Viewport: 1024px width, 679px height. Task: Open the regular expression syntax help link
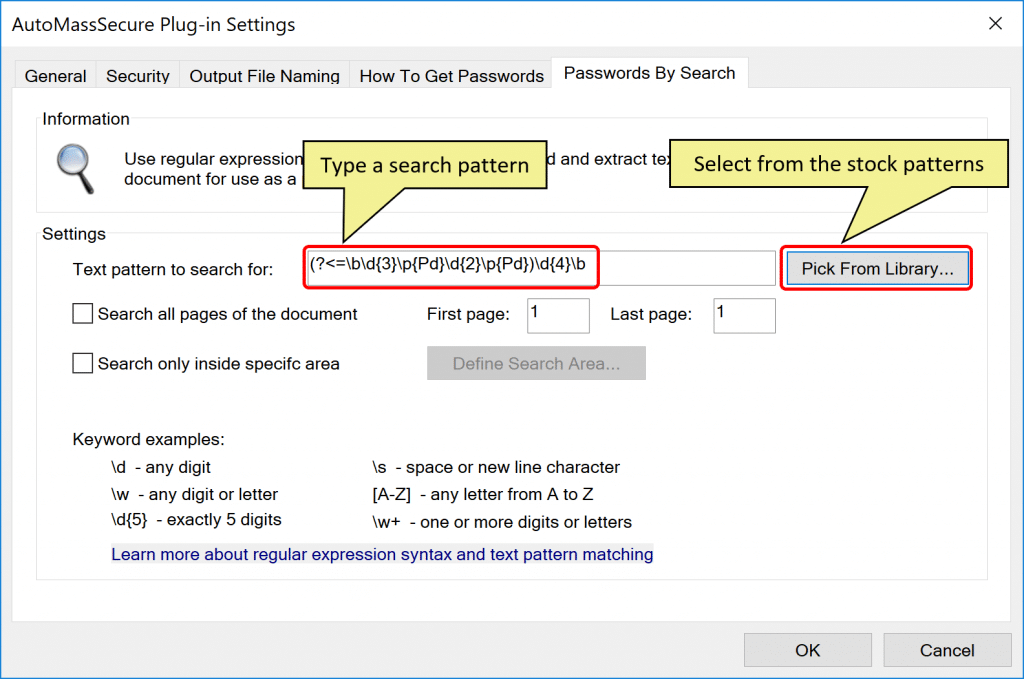382,554
